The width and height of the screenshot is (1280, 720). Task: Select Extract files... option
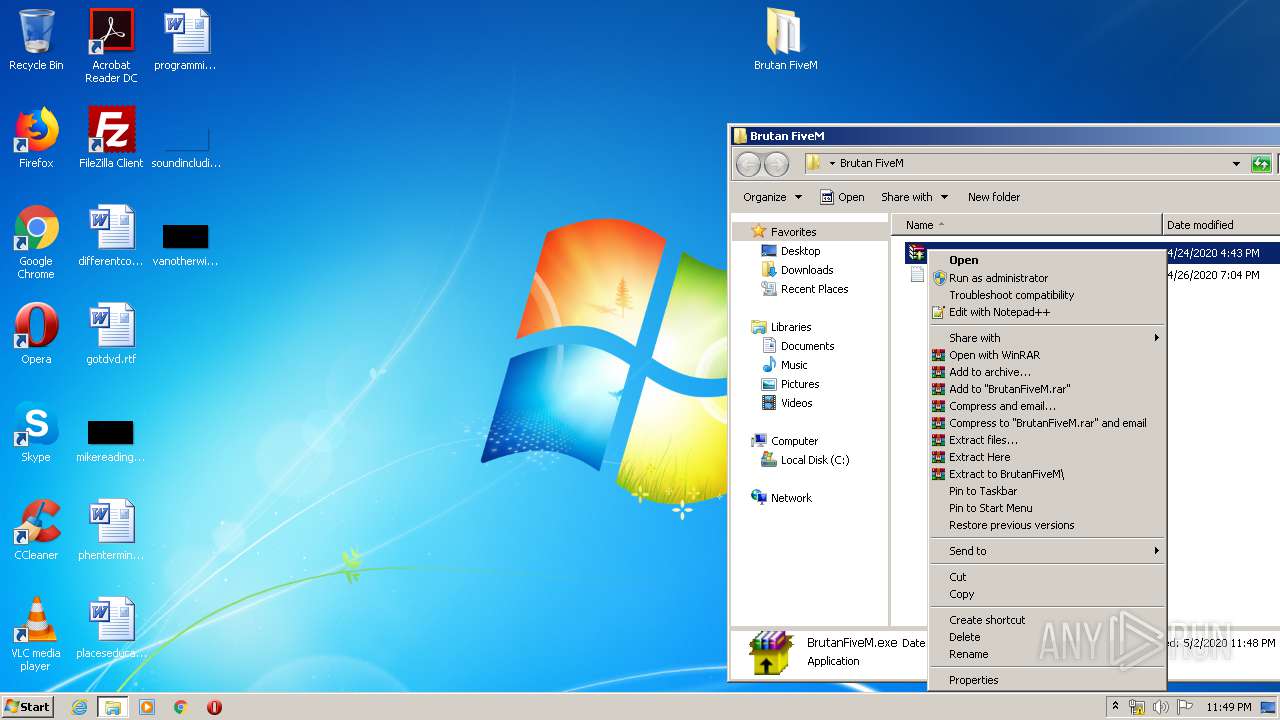click(x=1047, y=440)
